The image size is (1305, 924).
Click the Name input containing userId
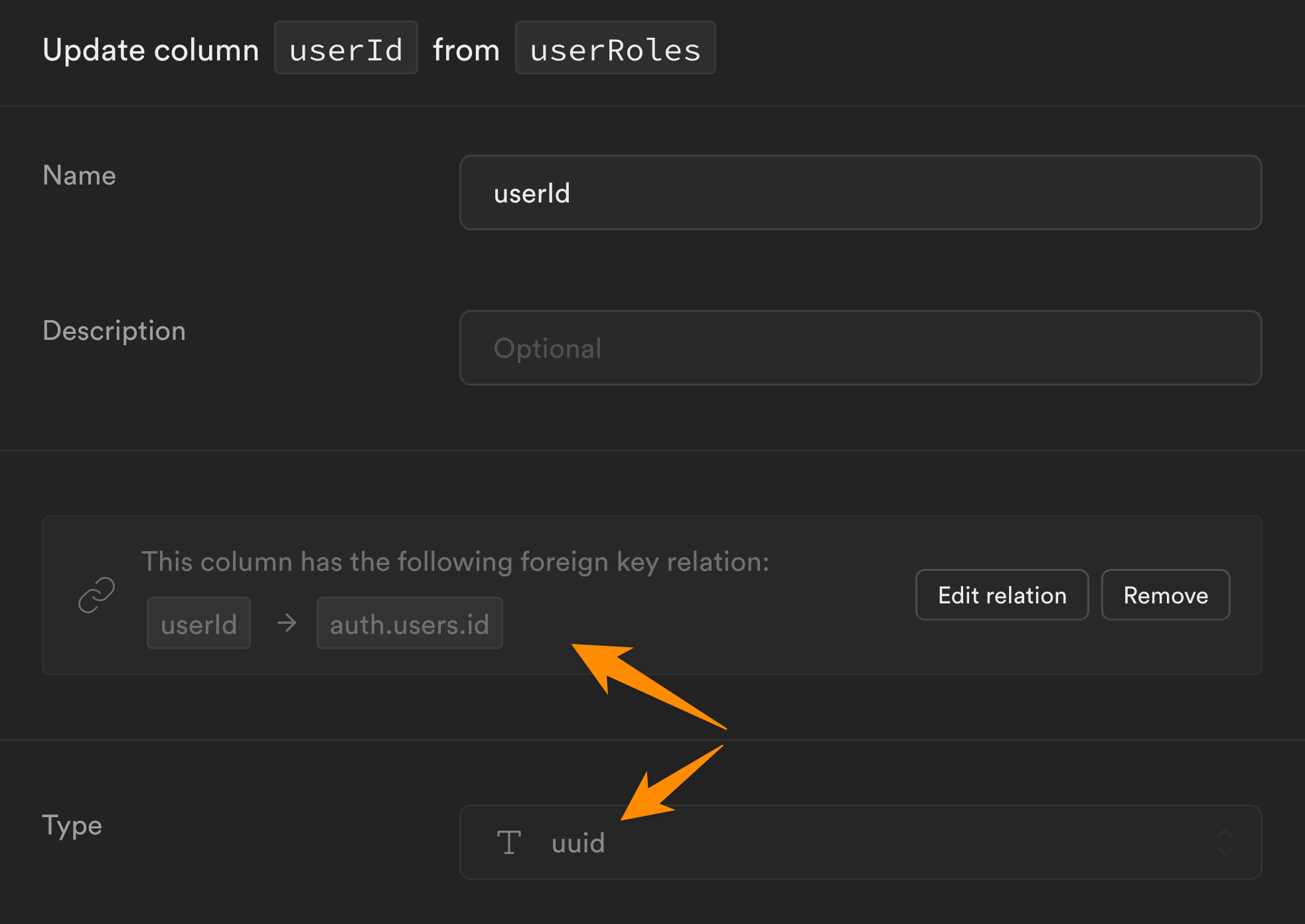[860, 193]
